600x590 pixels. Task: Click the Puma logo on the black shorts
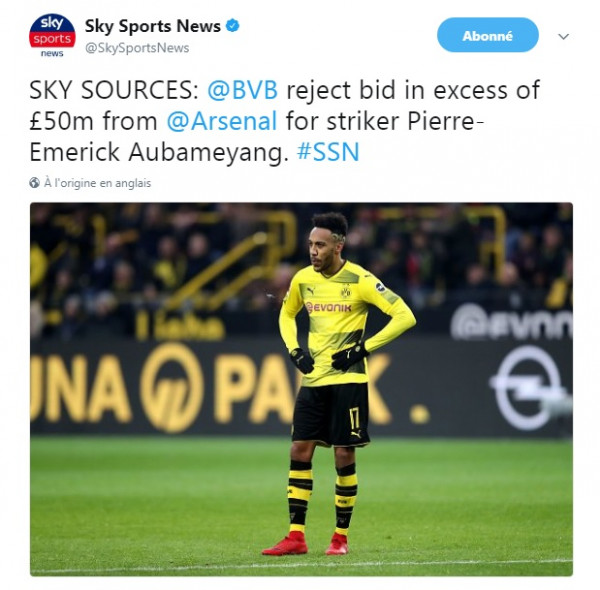[x=356, y=434]
